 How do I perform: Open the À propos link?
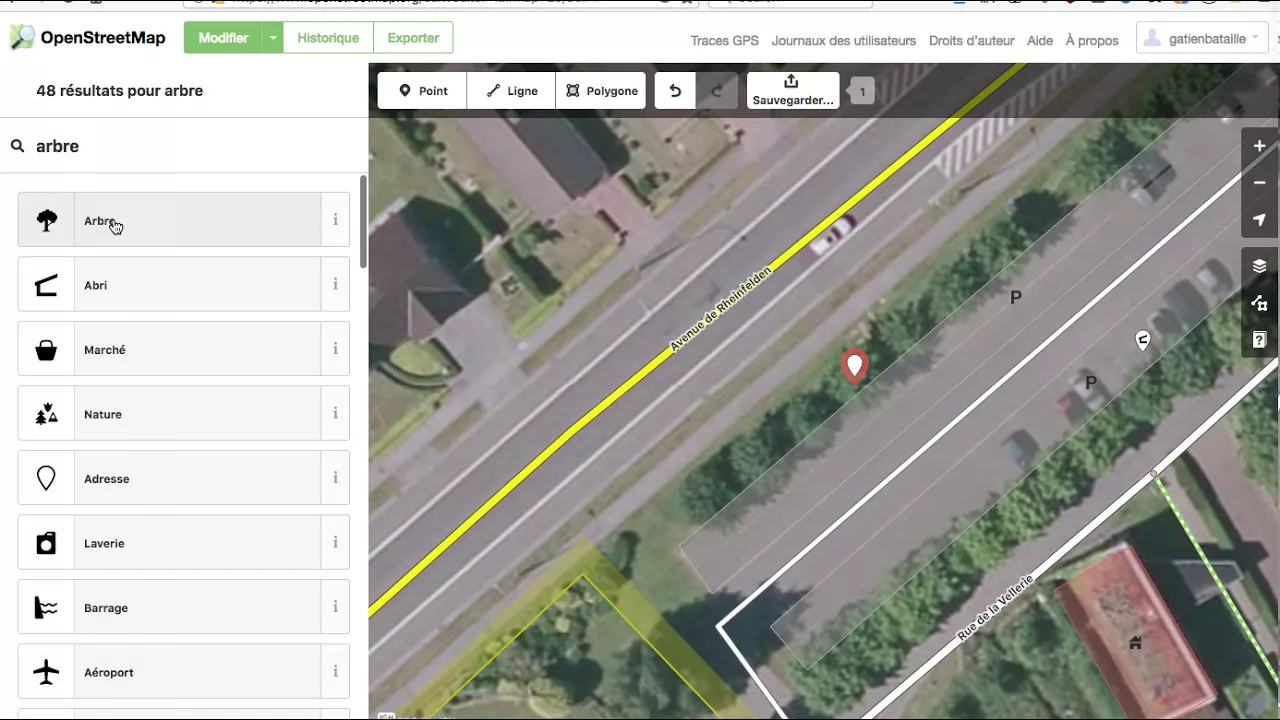tap(1092, 41)
